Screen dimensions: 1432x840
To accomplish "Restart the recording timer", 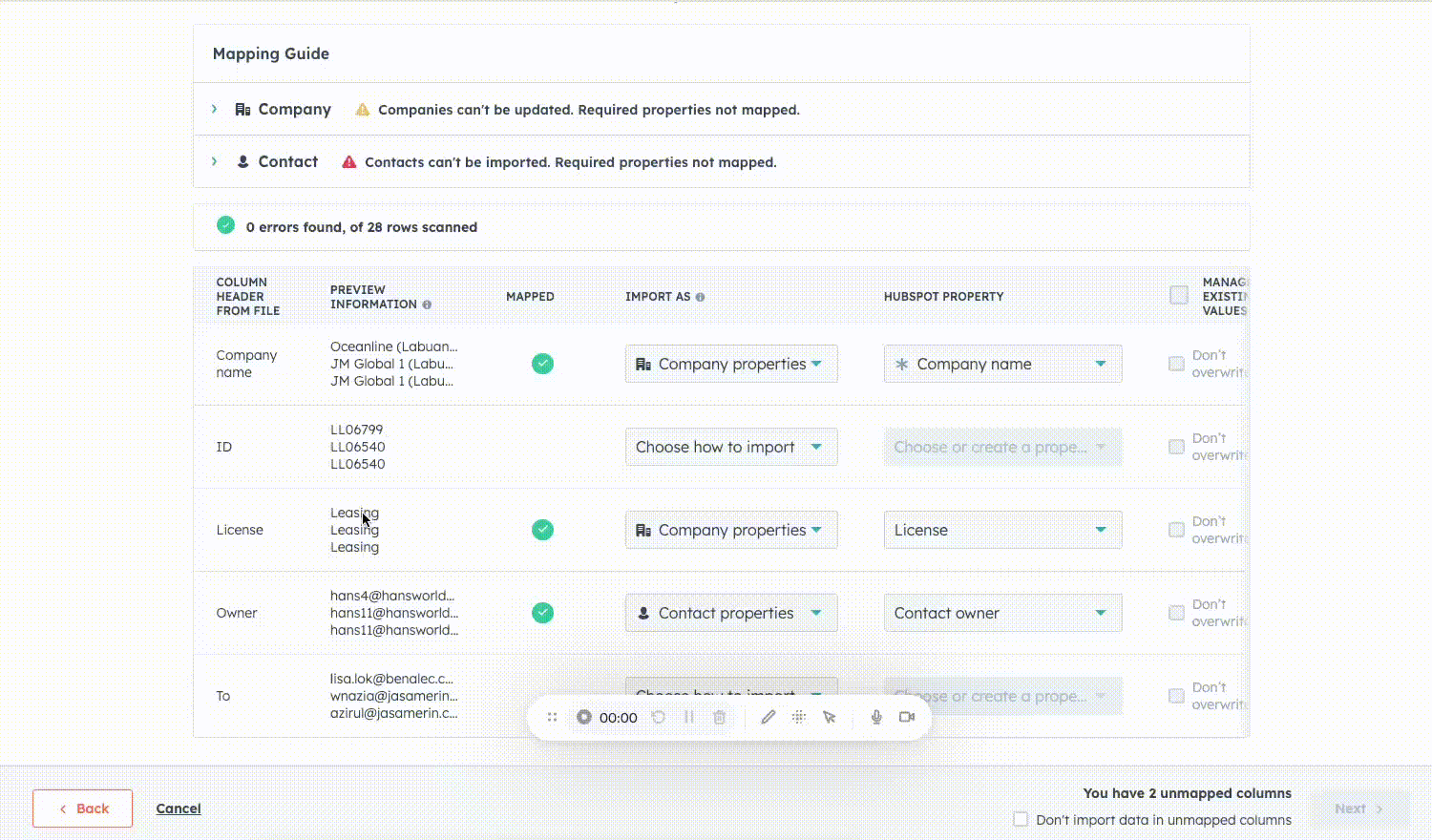I will coord(658,717).
